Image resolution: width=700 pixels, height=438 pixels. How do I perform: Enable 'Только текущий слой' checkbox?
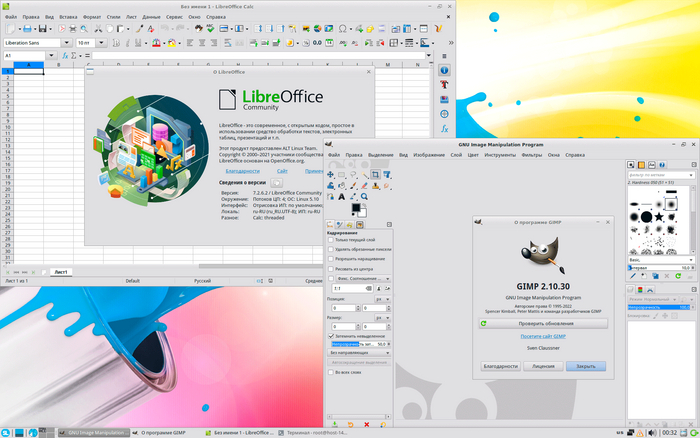click(x=331, y=240)
